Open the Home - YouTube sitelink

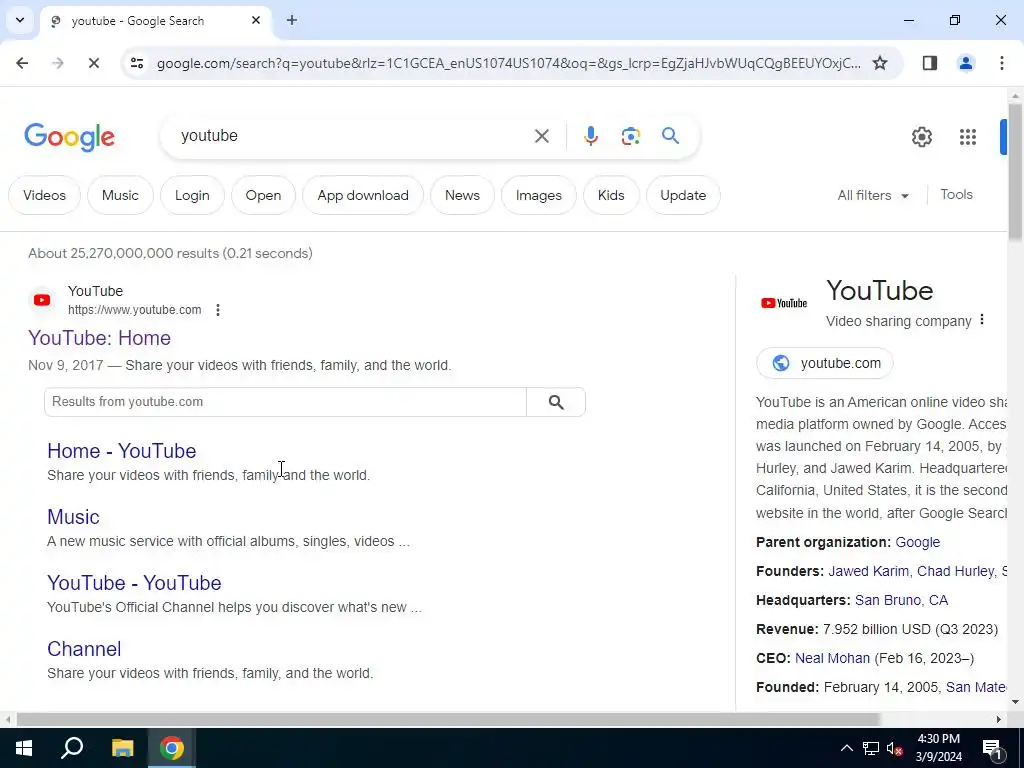point(121,451)
